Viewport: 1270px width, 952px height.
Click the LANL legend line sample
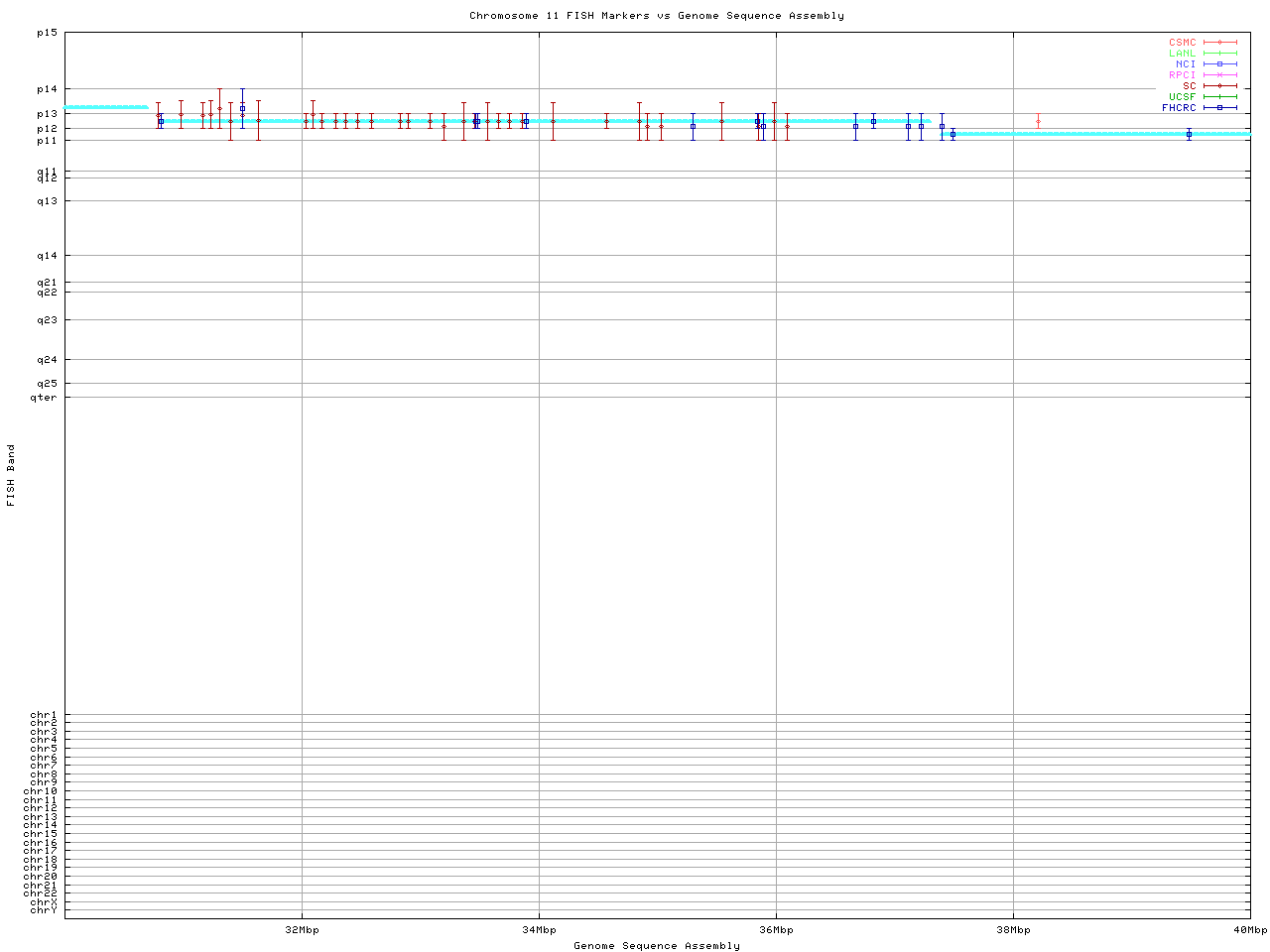coord(1219,54)
